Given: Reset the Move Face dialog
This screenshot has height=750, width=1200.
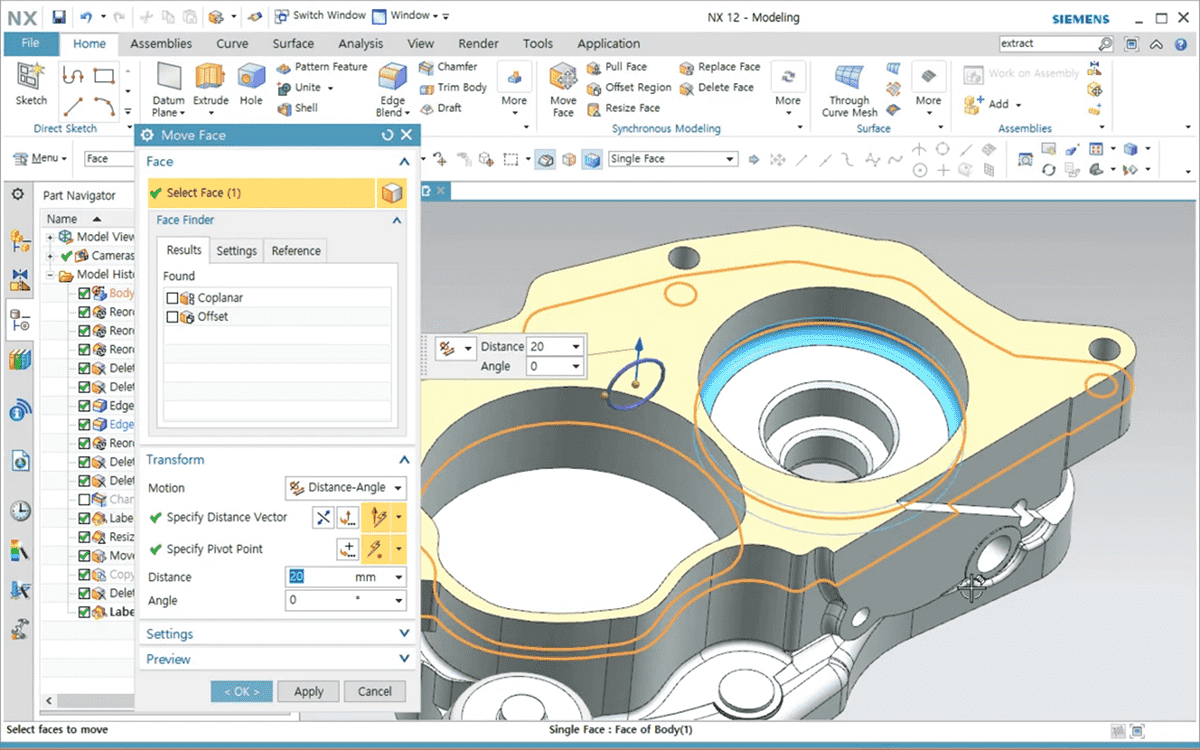Looking at the screenshot, I should [x=387, y=135].
